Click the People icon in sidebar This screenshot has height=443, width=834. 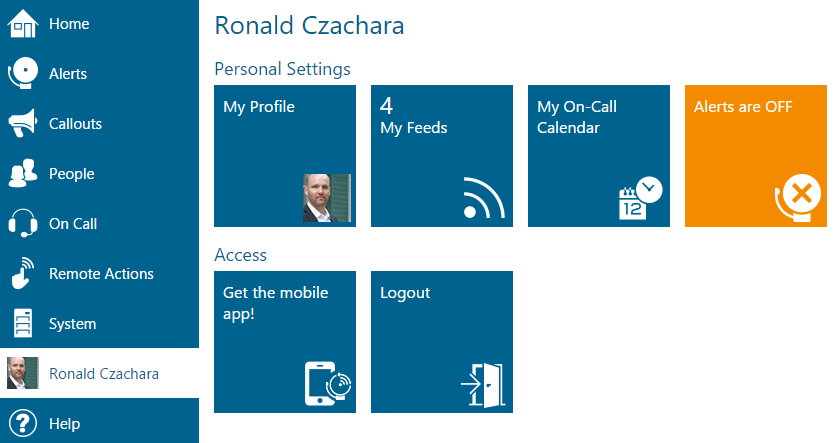coord(23,174)
